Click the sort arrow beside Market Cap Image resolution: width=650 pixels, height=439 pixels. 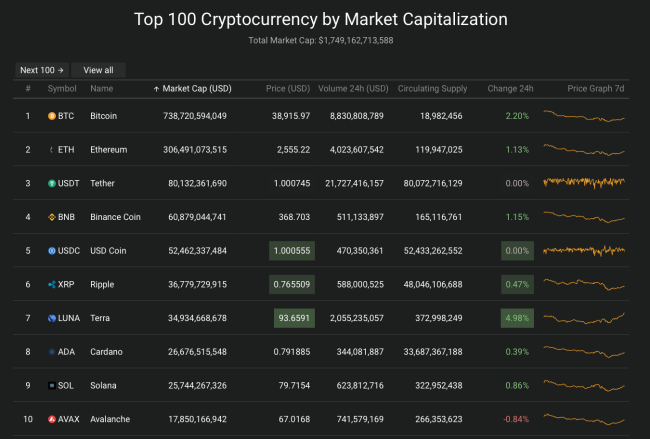tap(156, 89)
